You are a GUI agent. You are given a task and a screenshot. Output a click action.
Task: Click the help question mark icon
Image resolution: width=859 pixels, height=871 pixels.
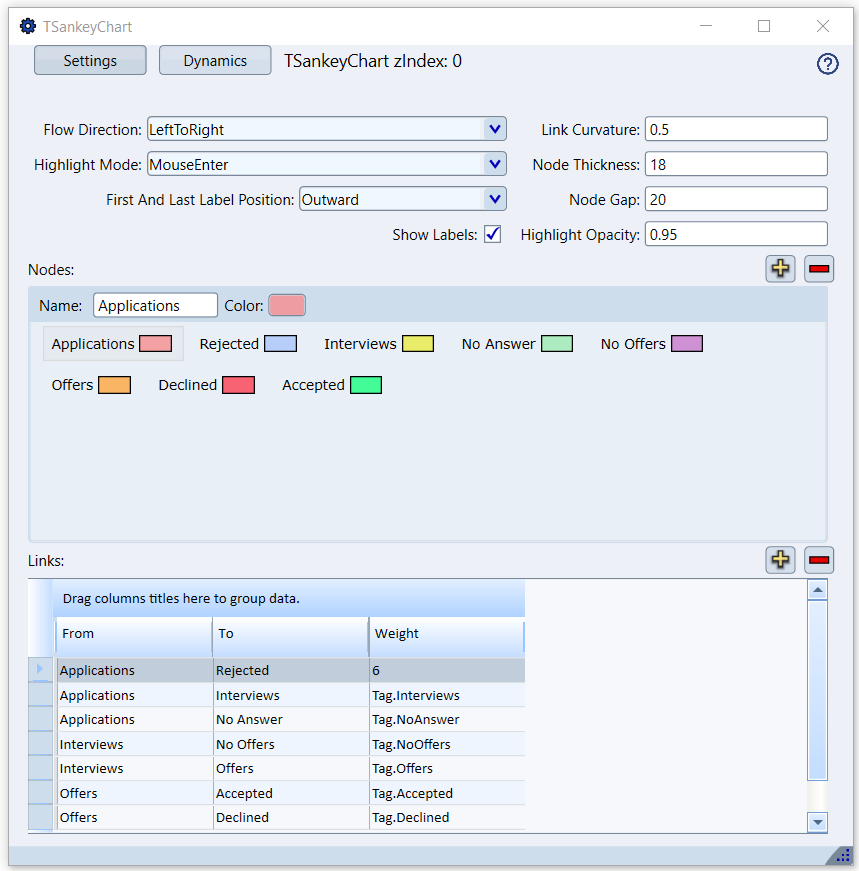coord(827,64)
